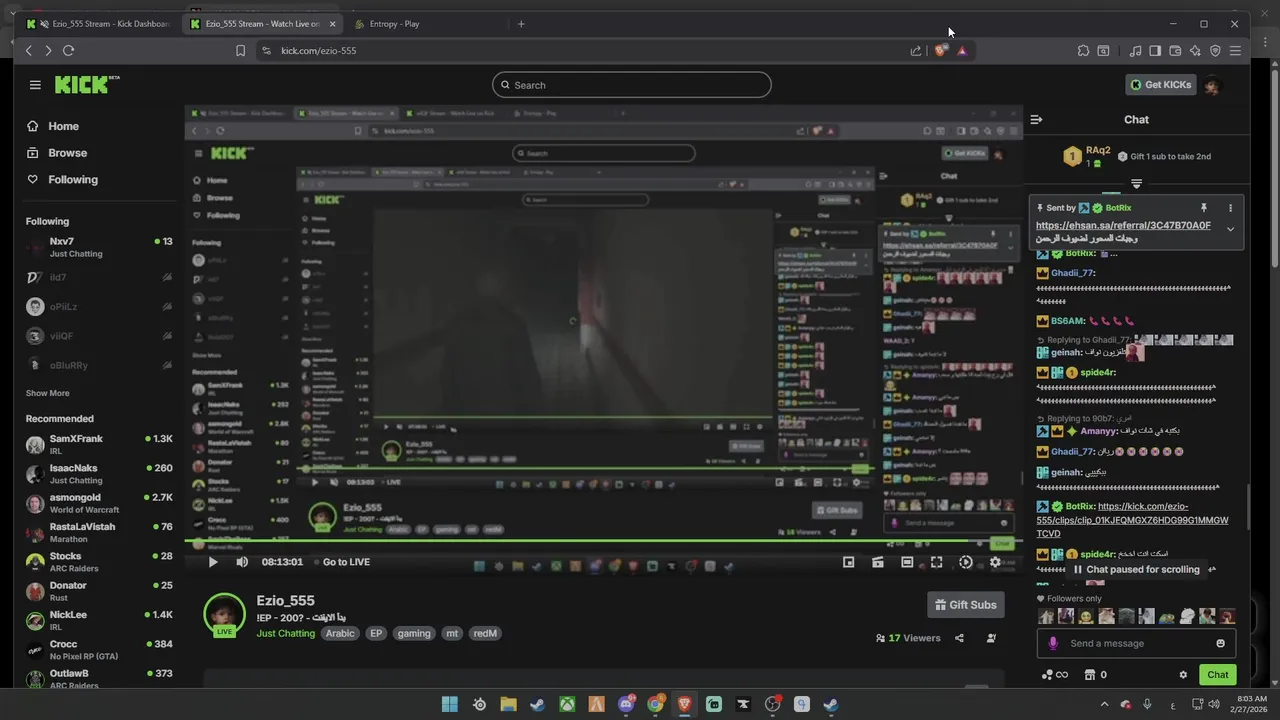Toggle the browser sidebar panel
The image size is (1280, 720).
pos(1154,50)
